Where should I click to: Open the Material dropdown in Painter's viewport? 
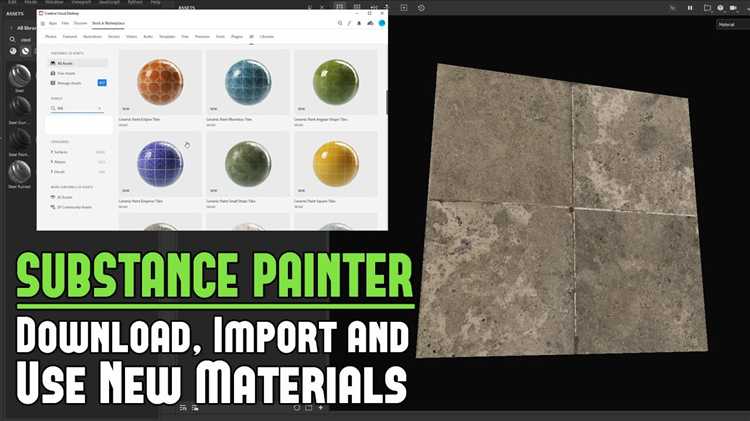pos(733,24)
